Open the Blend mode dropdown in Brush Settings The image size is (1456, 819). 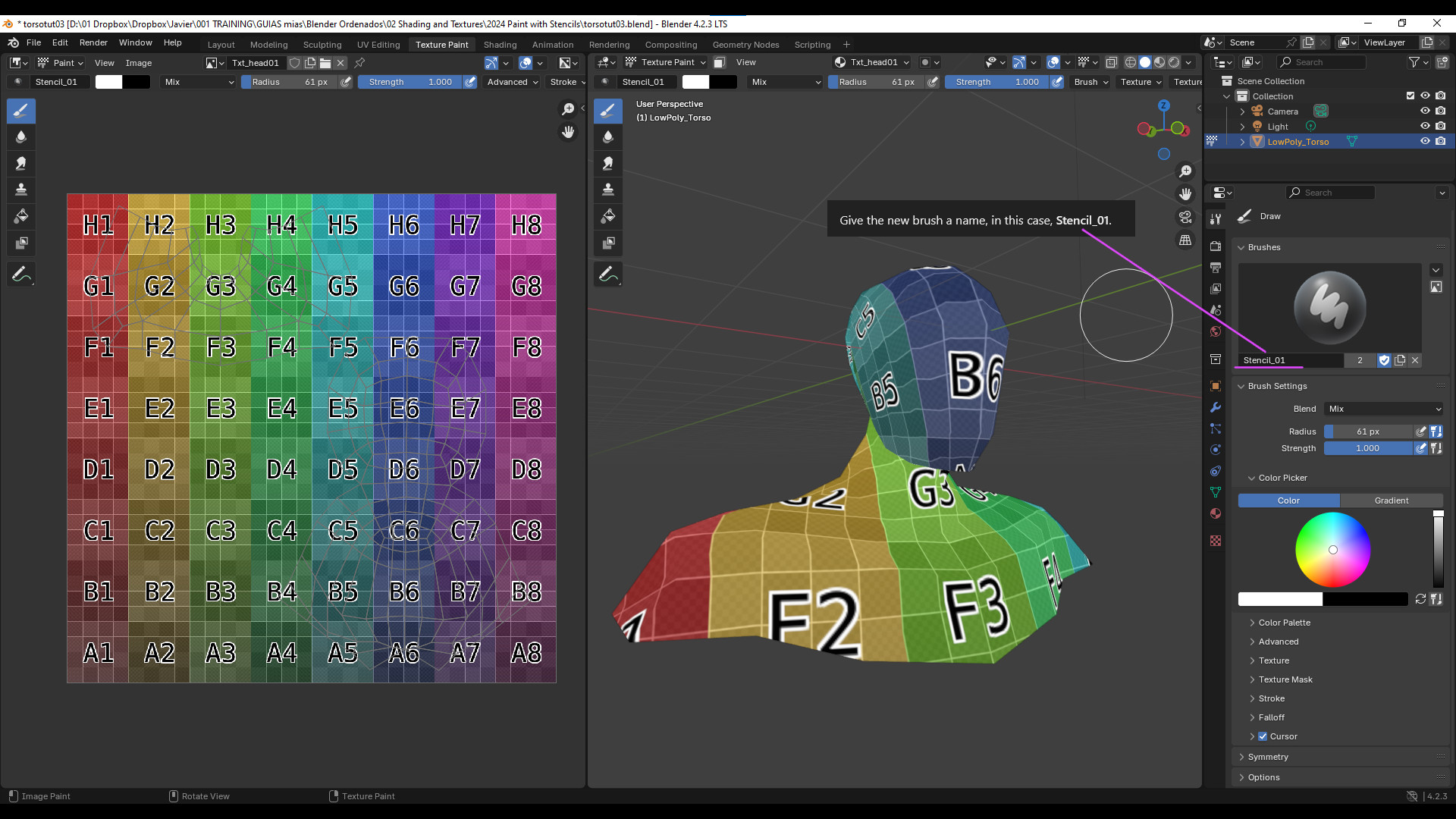(1384, 409)
